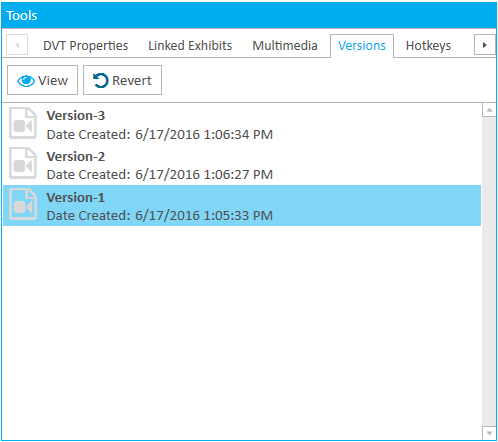The height and width of the screenshot is (442, 498).
Task: Switch to the Hotkeys tab
Action: 428,46
